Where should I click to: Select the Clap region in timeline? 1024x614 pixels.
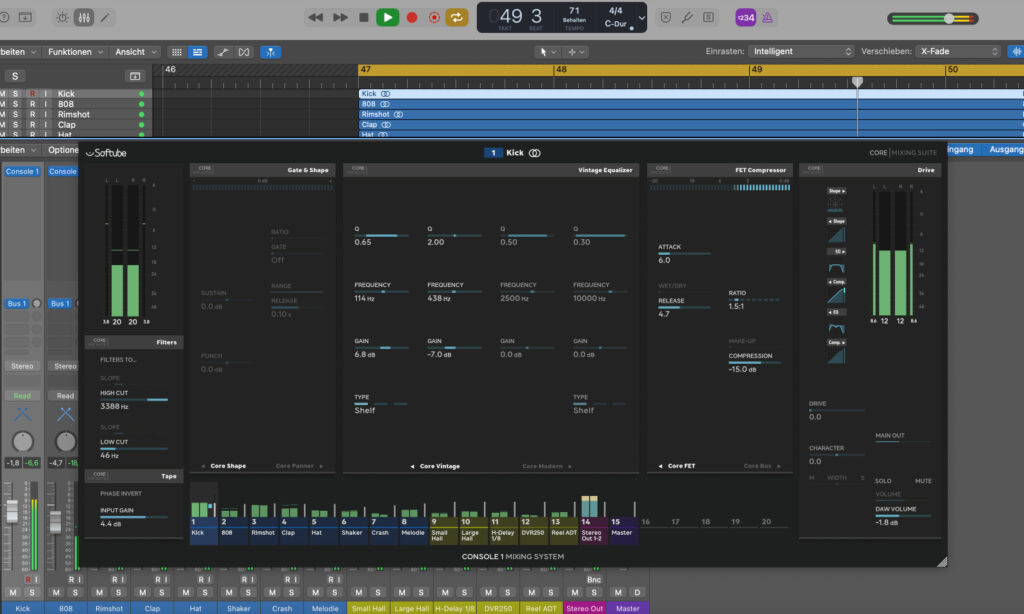click(691, 124)
